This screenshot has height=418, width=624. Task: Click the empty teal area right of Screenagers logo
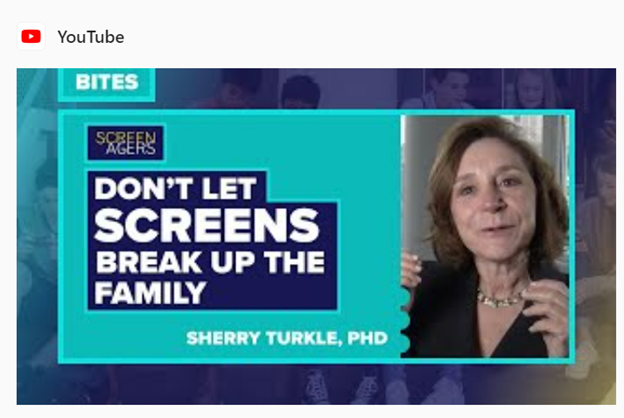pos(281,143)
